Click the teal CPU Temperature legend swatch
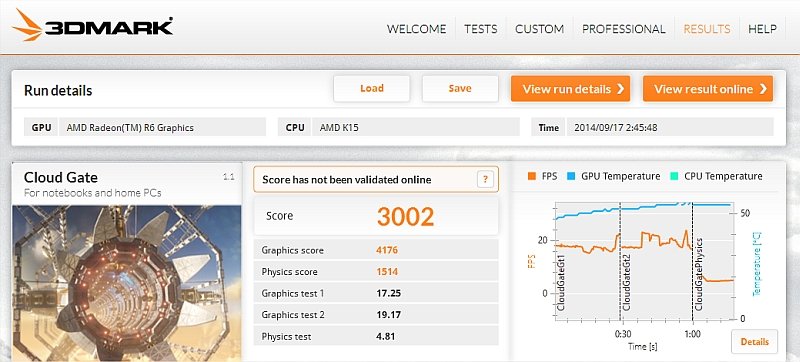Image resolution: width=800 pixels, height=362 pixels. [x=674, y=176]
